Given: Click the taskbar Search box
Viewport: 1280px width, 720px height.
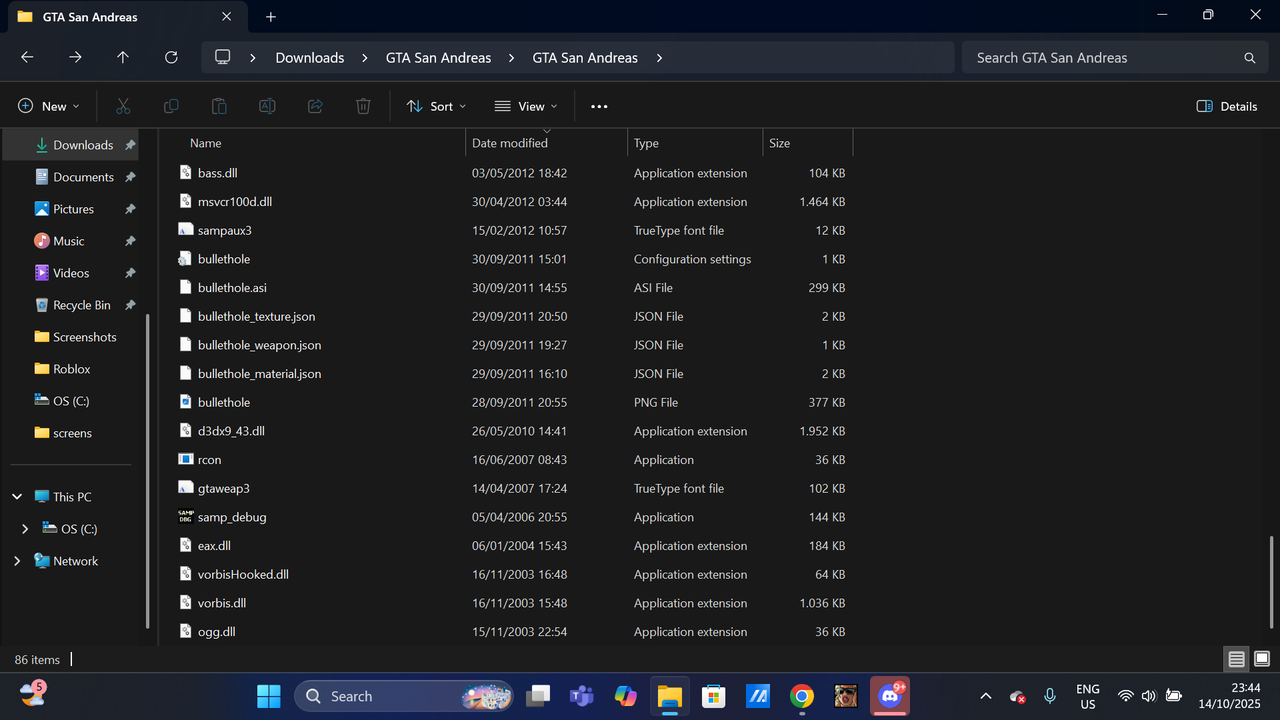Looking at the screenshot, I should (x=404, y=696).
